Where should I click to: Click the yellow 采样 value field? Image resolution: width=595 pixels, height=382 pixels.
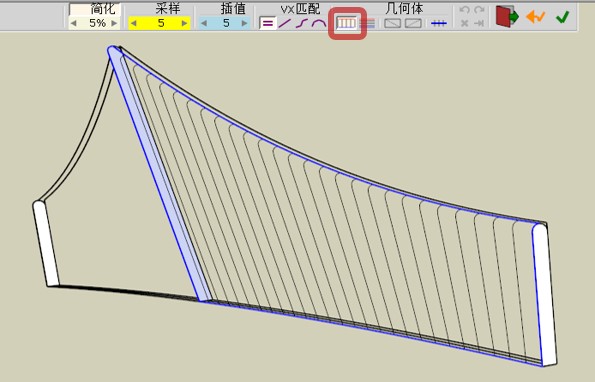(x=159, y=24)
